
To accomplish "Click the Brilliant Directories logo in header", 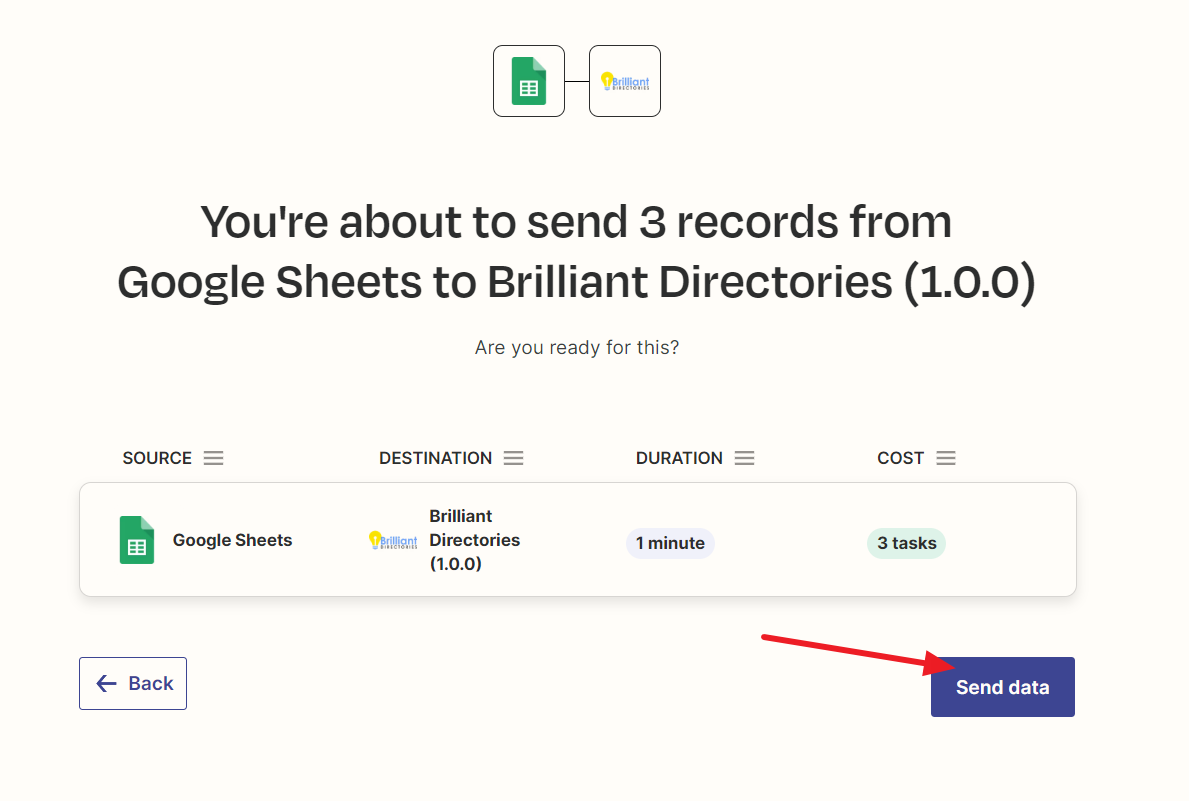I will click(x=625, y=81).
